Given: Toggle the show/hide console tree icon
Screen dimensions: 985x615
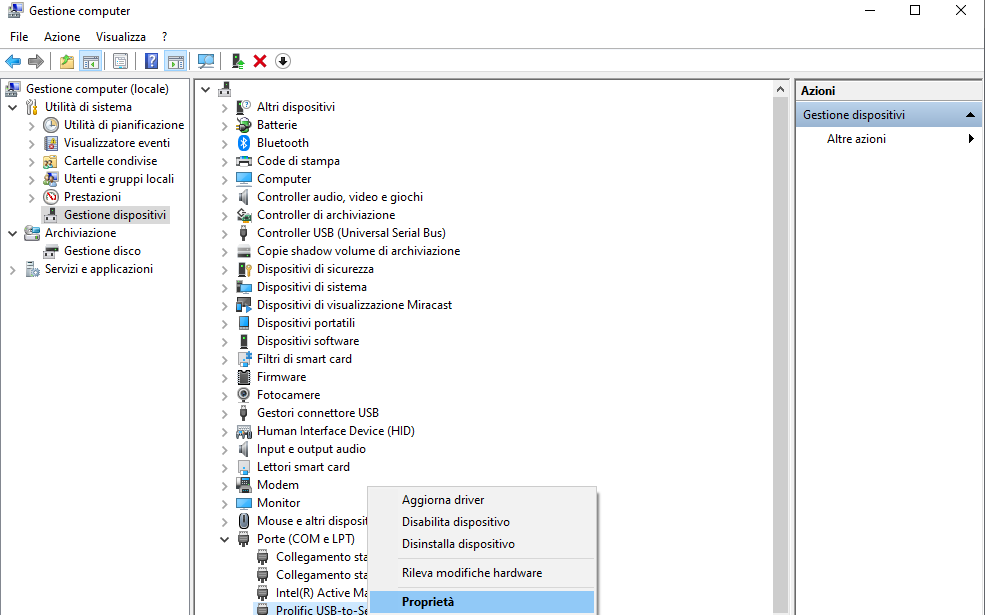Looking at the screenshot, I should click(90, 62).
